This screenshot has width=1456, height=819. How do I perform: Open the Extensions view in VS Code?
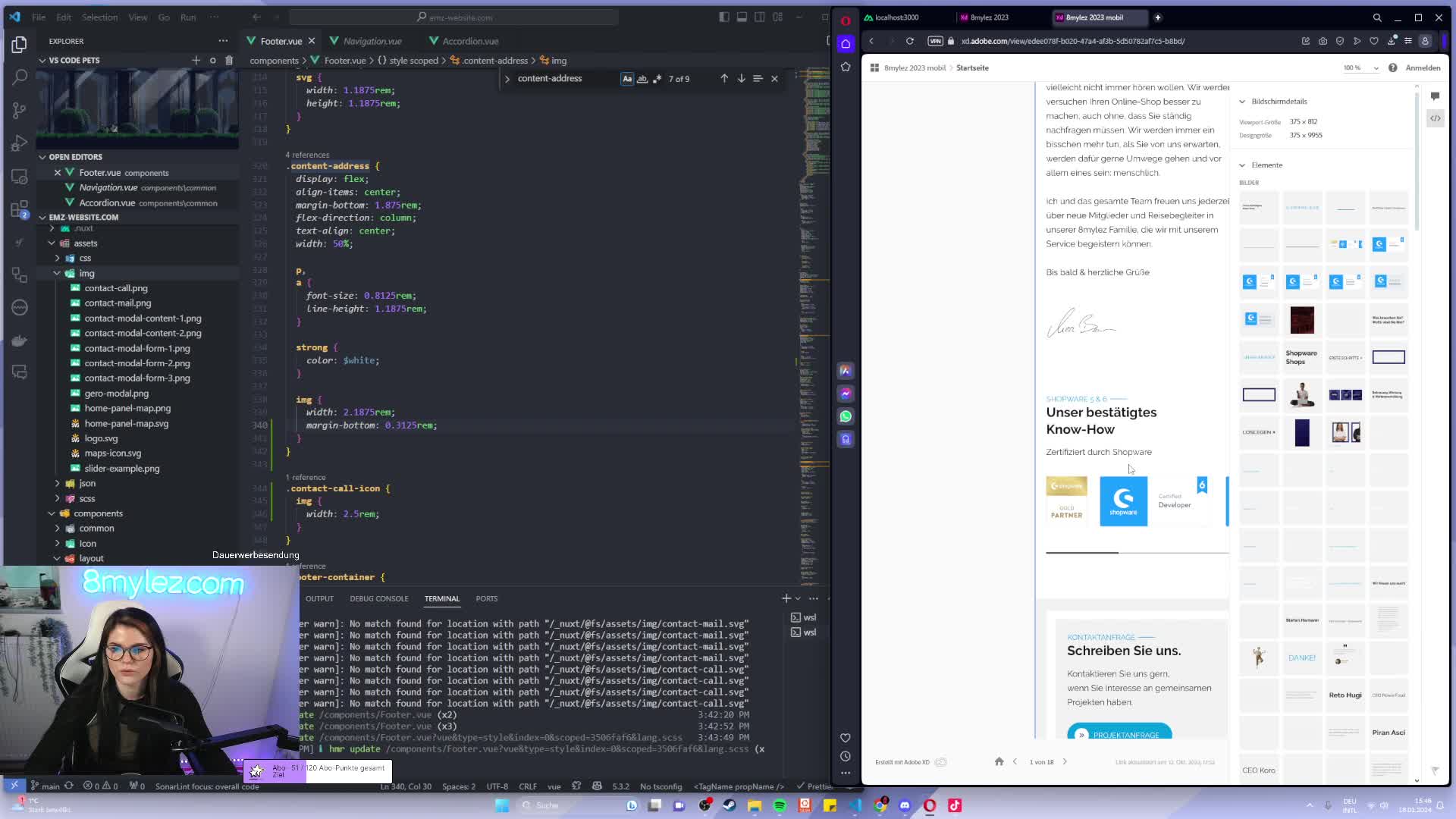[20, 209]
